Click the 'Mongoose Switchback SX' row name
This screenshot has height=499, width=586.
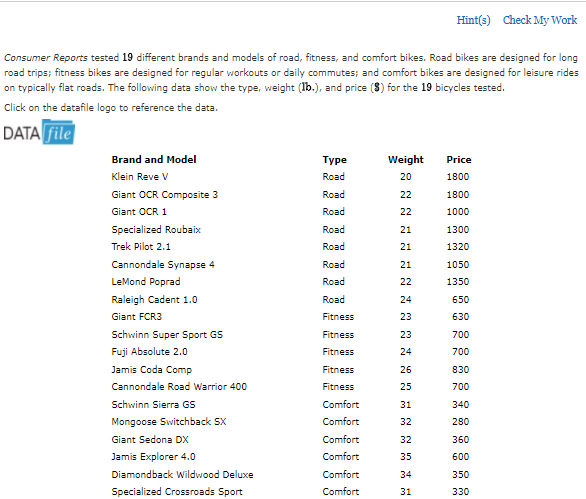(169, 422)
